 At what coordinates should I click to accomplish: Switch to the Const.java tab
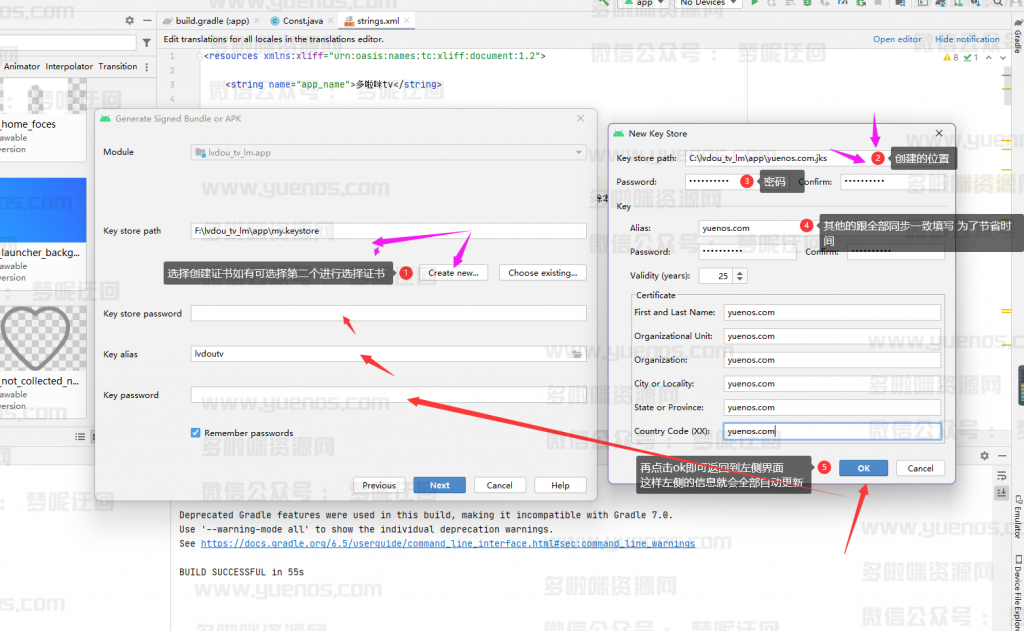(297, 20)
